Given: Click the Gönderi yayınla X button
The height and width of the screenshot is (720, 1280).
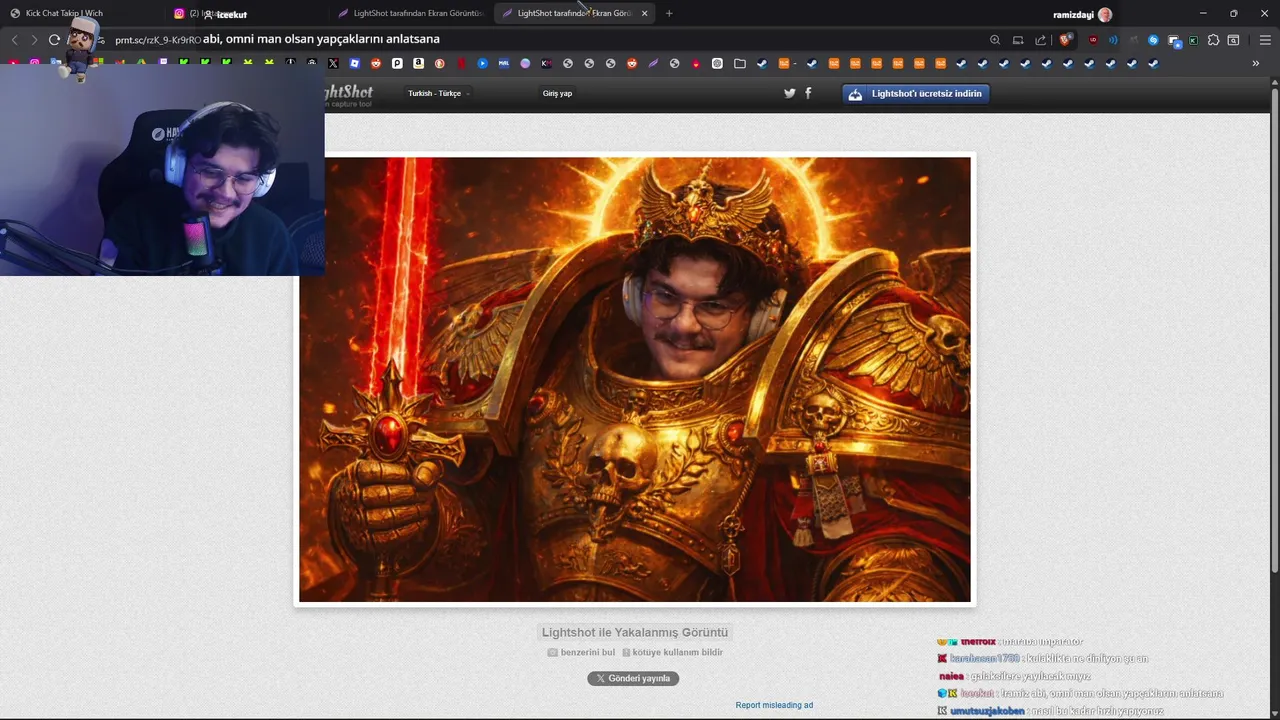Looking at the screenshot, I should click(633, 678).
